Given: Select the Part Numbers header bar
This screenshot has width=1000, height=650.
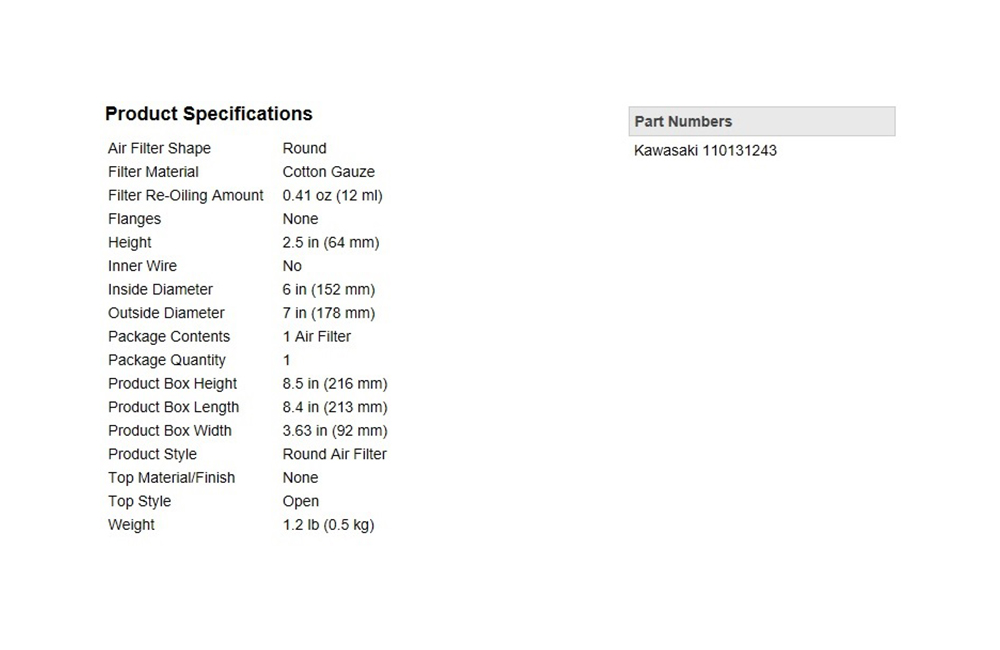Looking at the screenshot, I should (761, 121).
